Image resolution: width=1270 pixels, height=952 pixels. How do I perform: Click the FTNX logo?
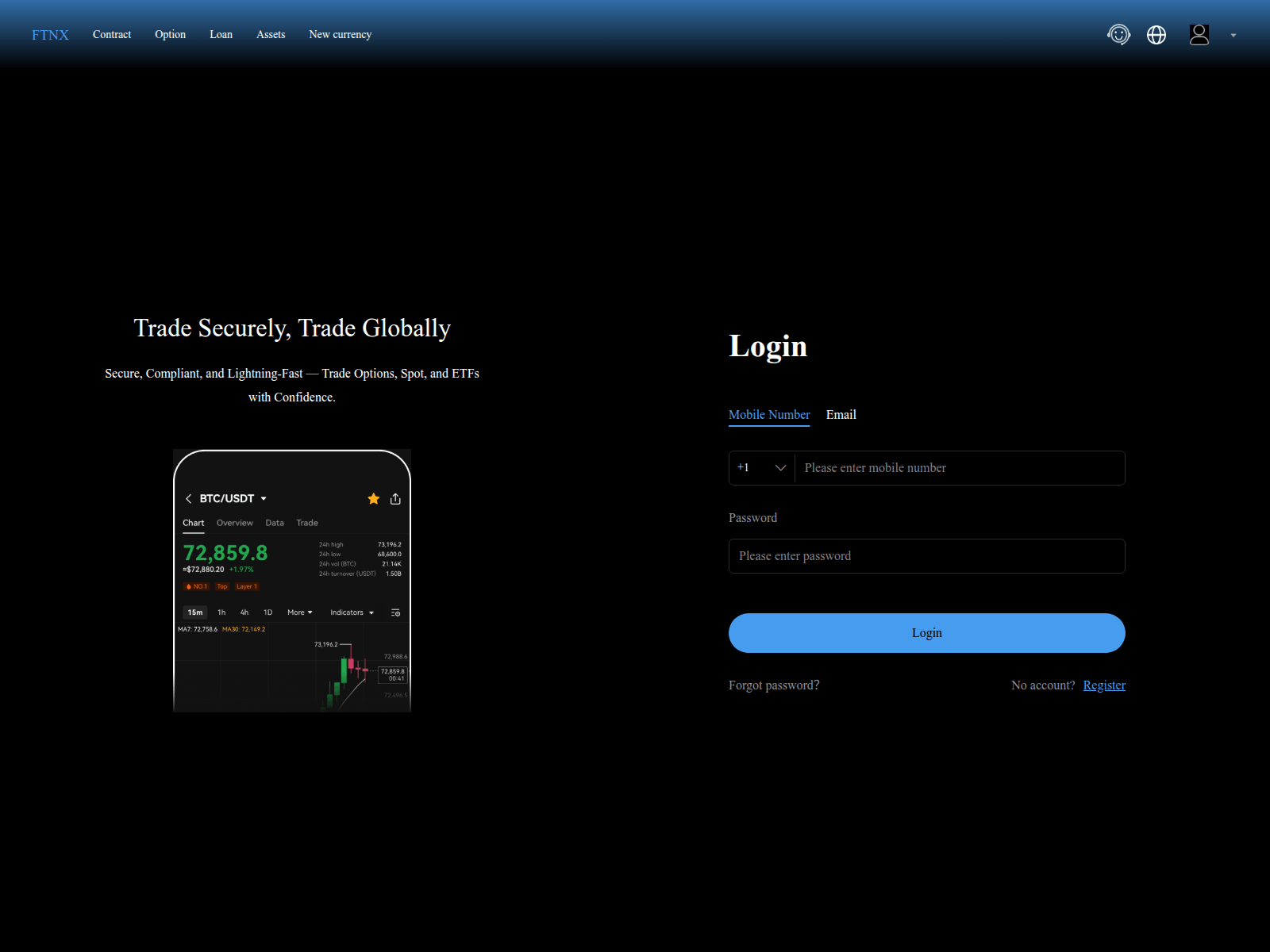[x=49, y=34]
